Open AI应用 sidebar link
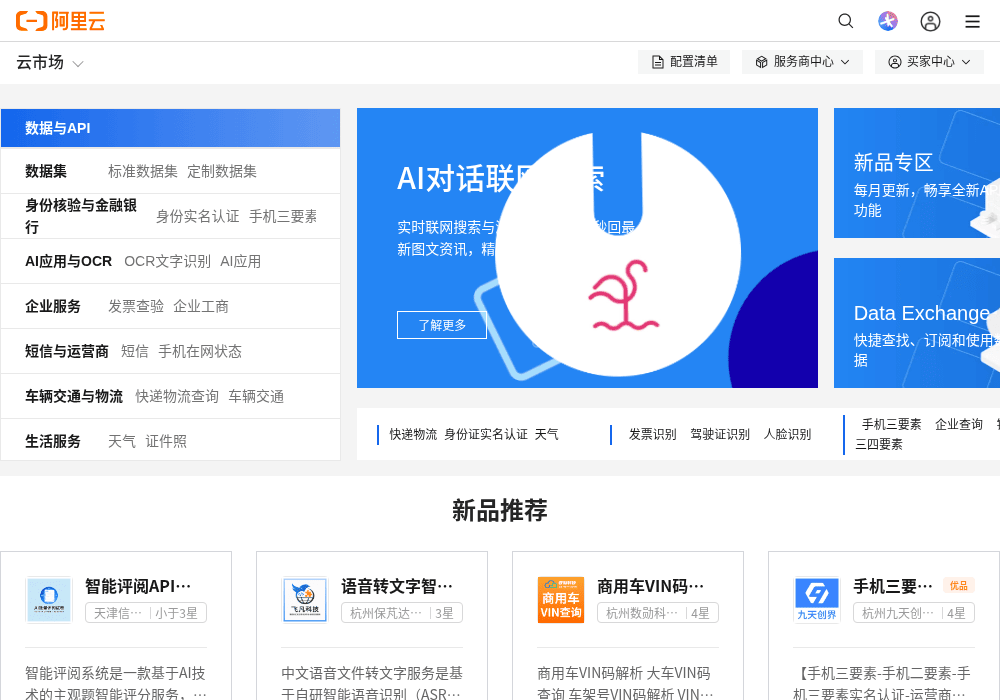Screen dimensions: 1000x700 point(240,261)
